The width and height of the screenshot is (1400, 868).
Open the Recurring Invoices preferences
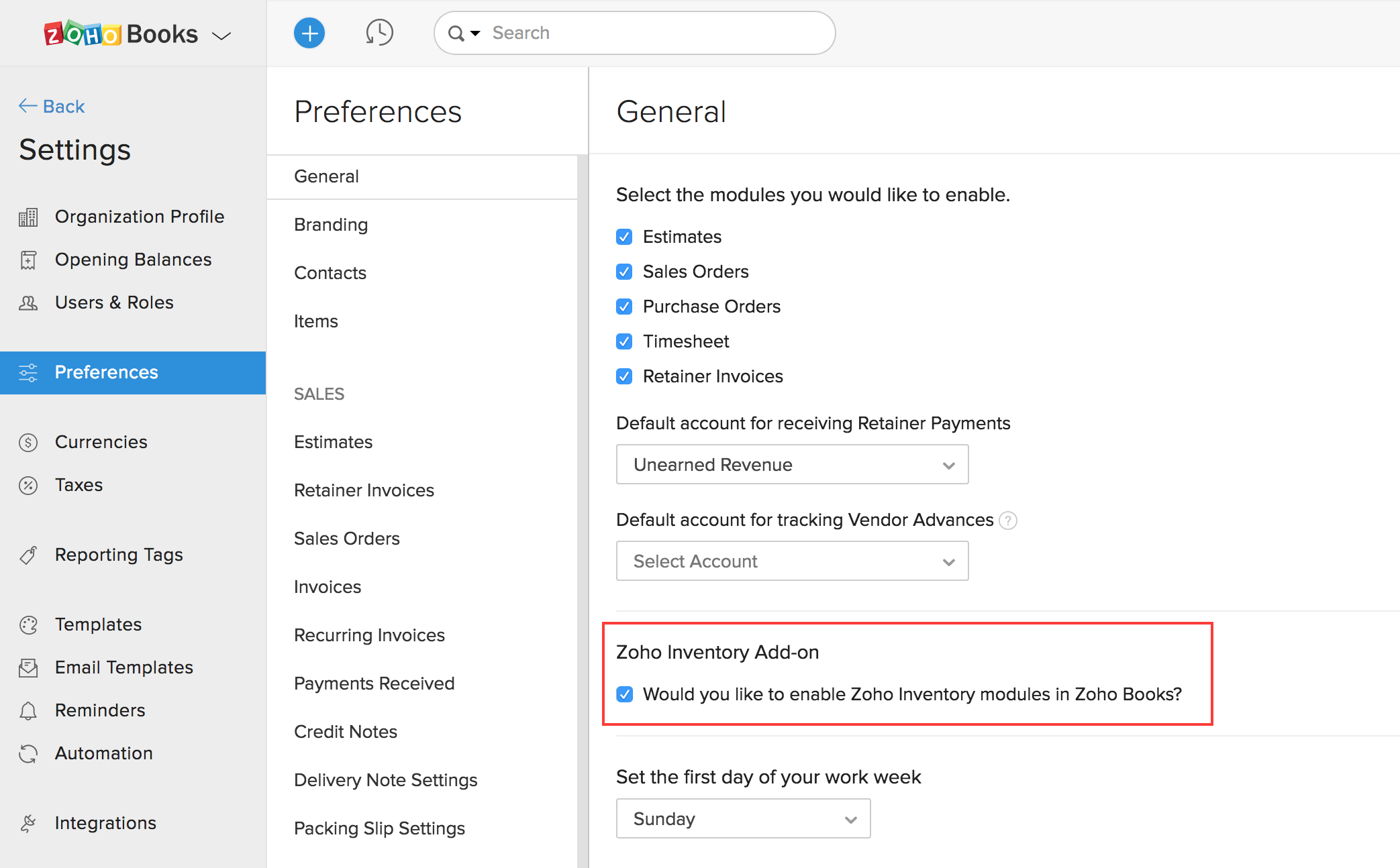369,635
